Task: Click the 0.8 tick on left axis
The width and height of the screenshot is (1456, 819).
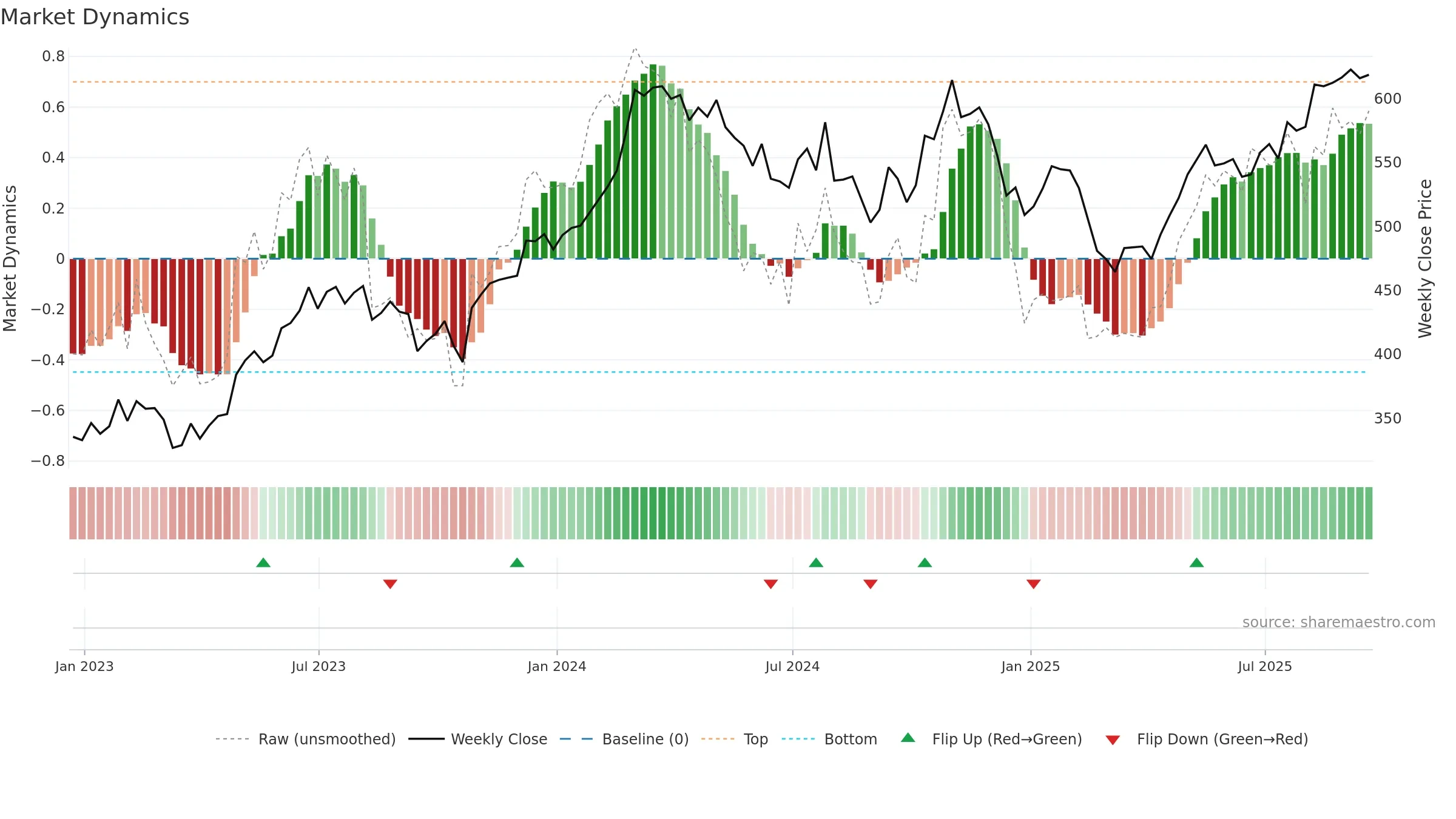Action: [53, 56]
